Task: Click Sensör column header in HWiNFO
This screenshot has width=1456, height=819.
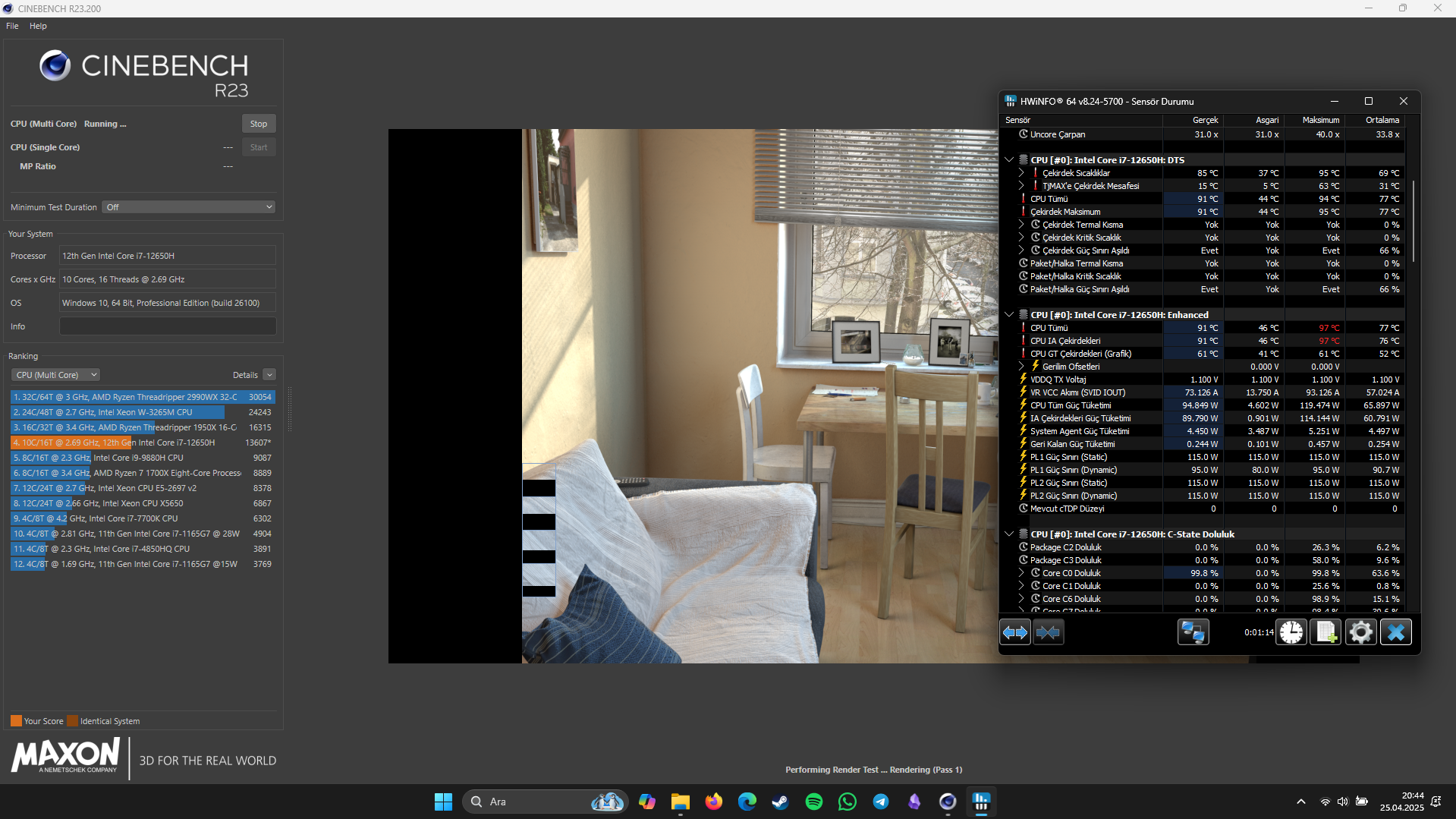Action: pos(1081,120)
